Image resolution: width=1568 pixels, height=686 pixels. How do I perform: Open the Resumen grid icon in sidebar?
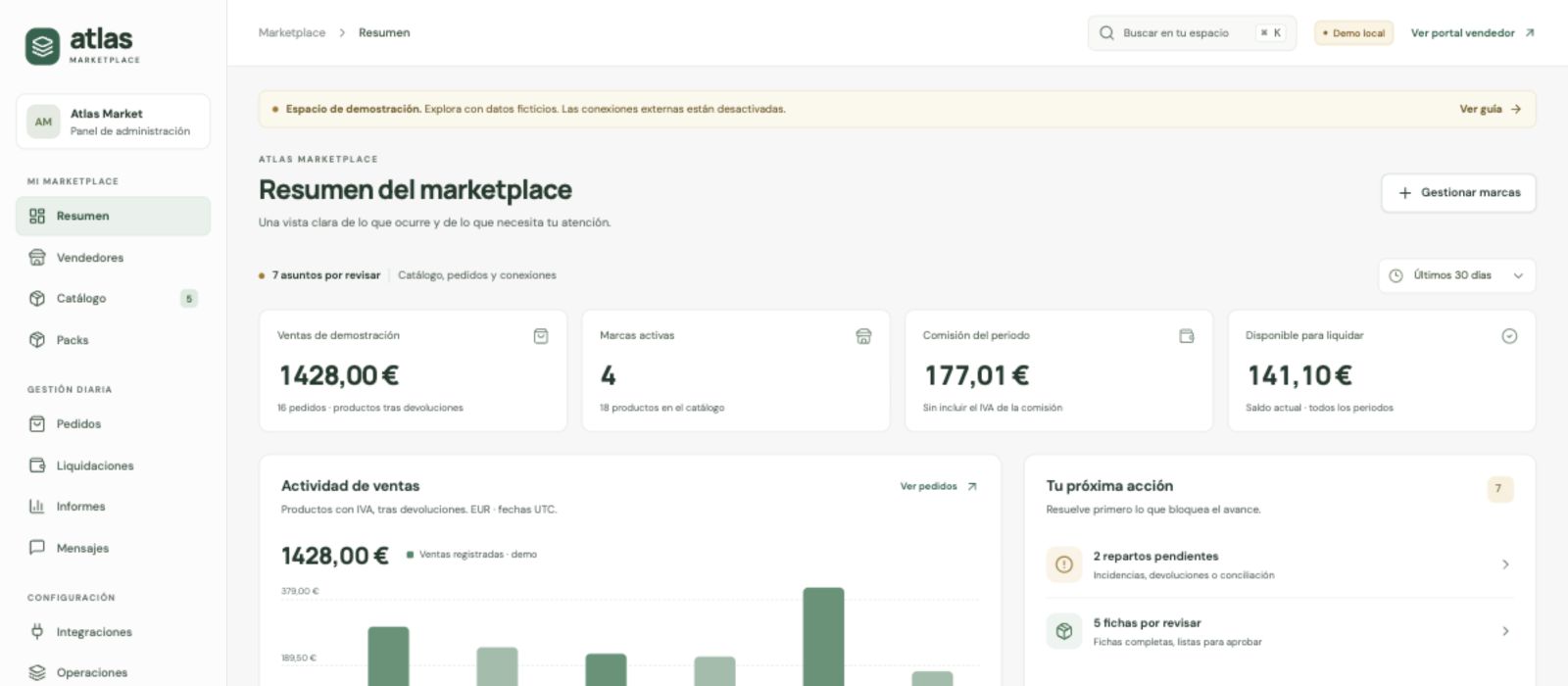coord(37,217)
